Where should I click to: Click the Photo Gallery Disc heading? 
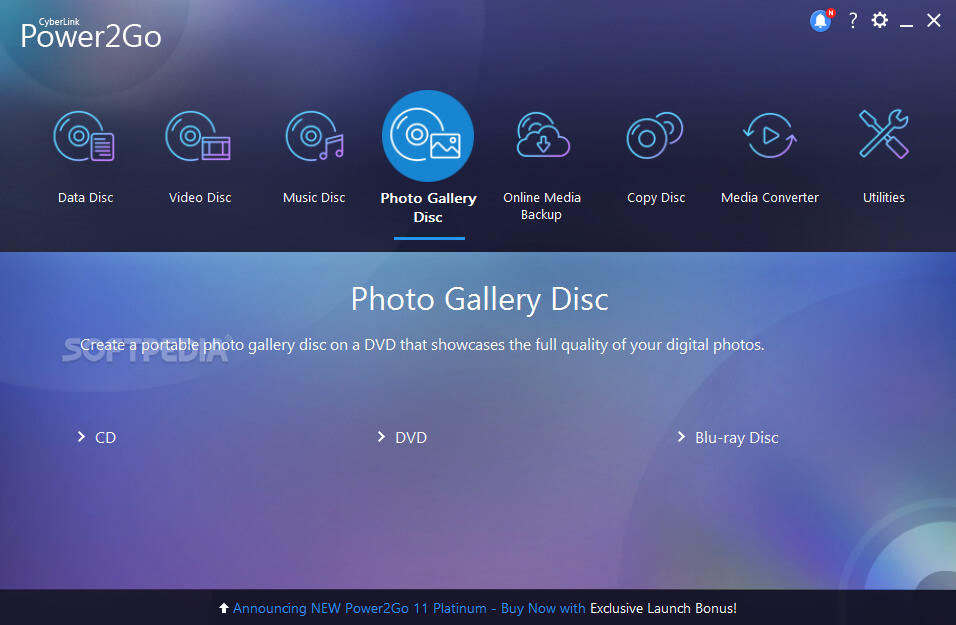click(479, 299)
